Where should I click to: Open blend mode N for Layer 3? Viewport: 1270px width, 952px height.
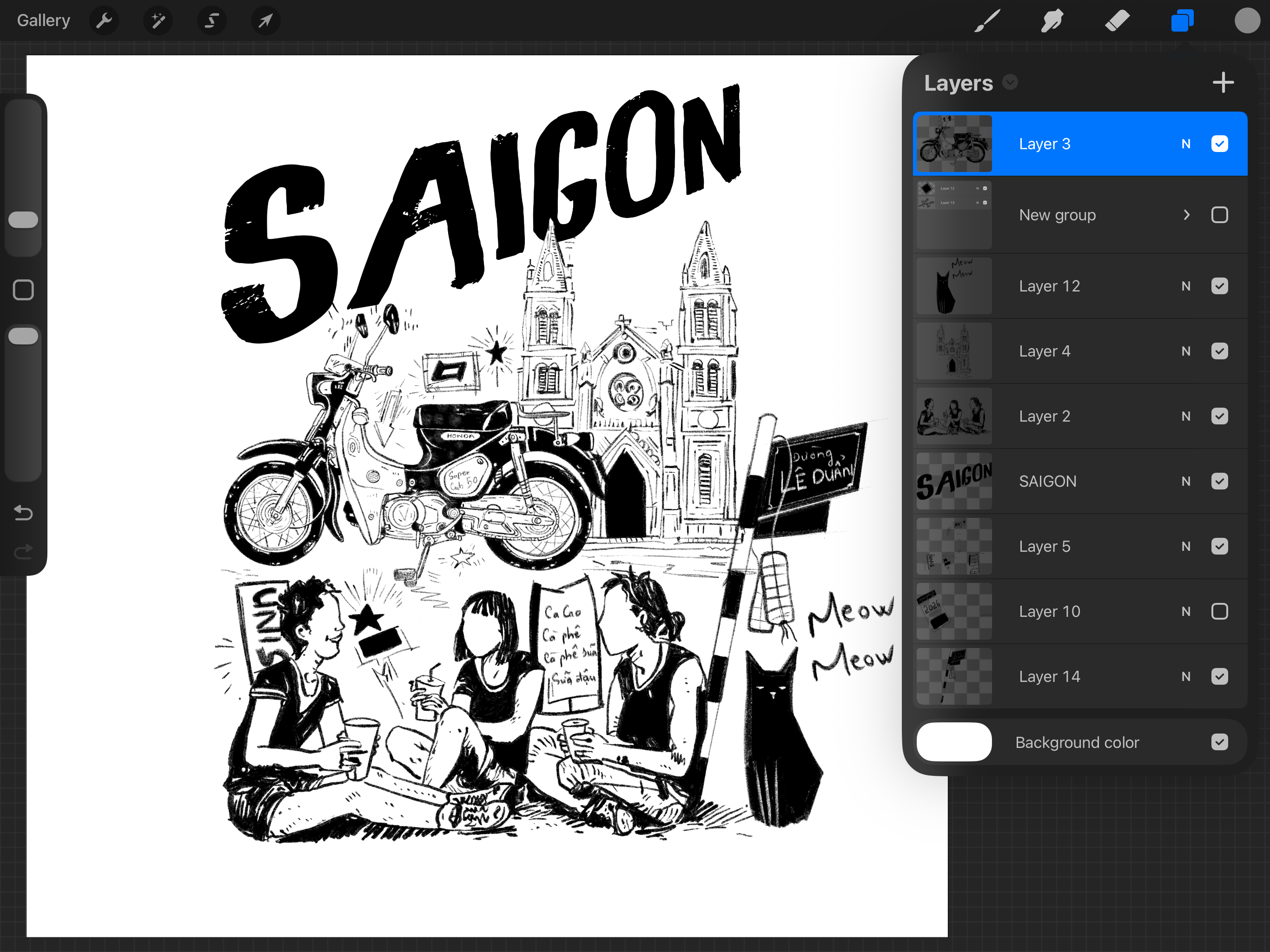[x=1185, y=144]
